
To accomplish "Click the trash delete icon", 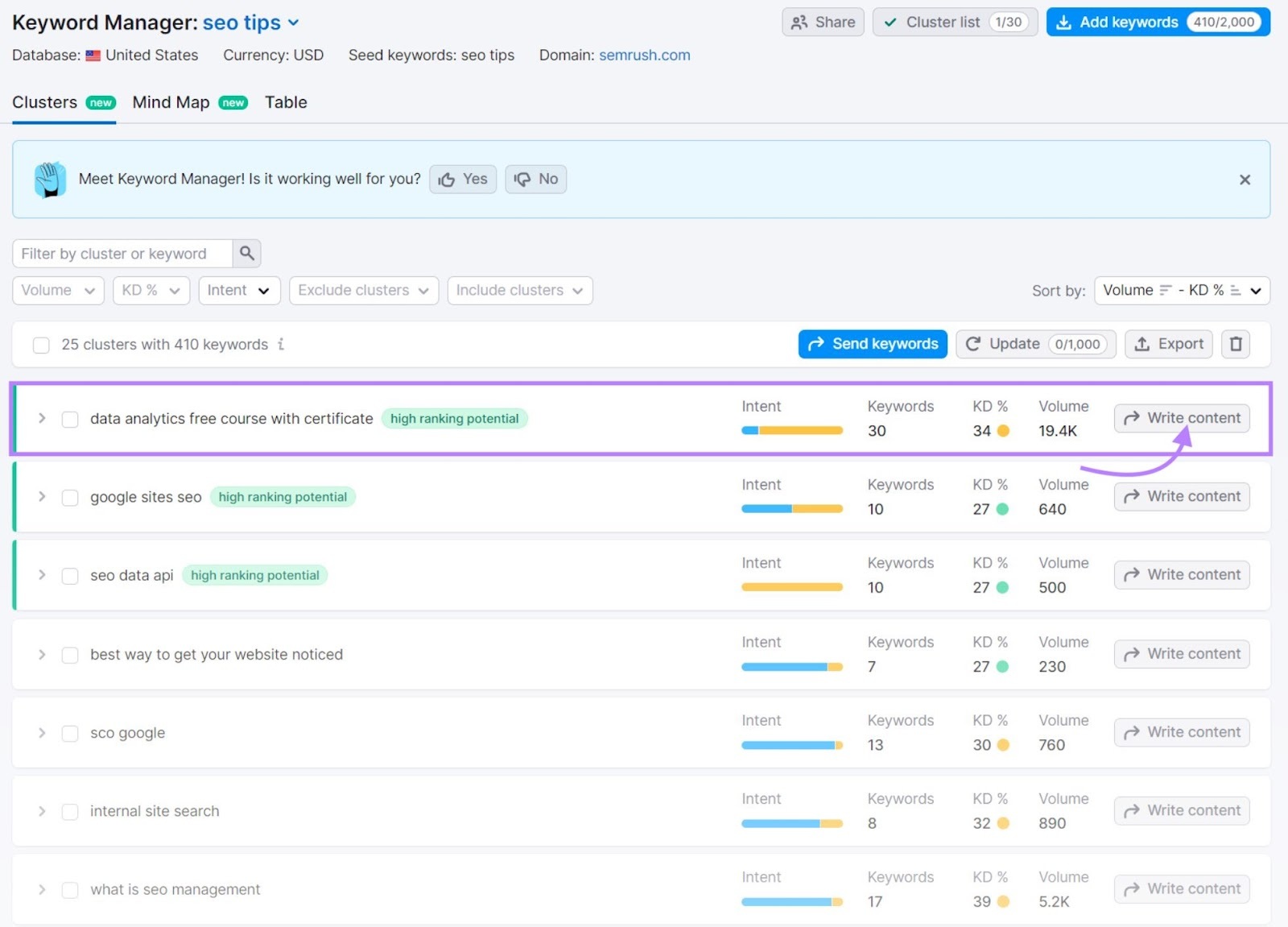I will click(x=1236, y=344).
